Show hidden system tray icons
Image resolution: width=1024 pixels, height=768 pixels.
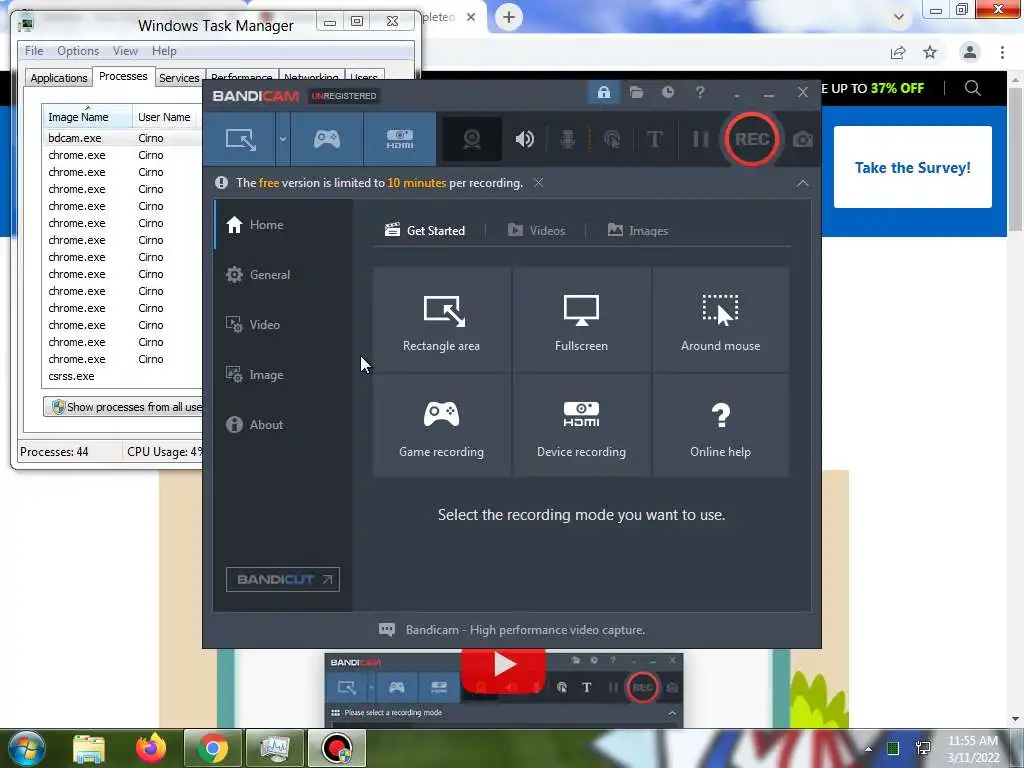tap(868, 748)
